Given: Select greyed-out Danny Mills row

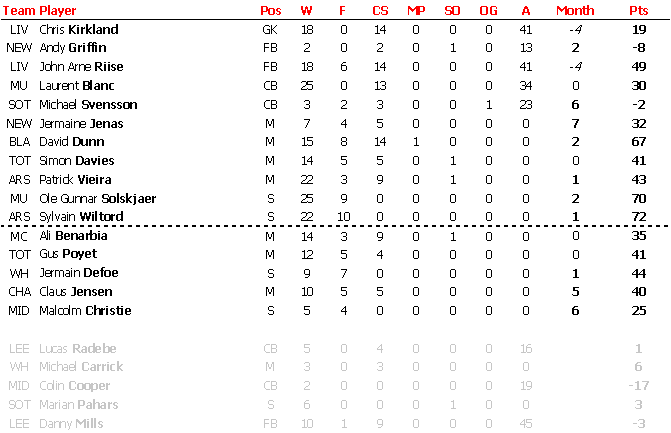Looking at the screenshot, I should (335, 424).
